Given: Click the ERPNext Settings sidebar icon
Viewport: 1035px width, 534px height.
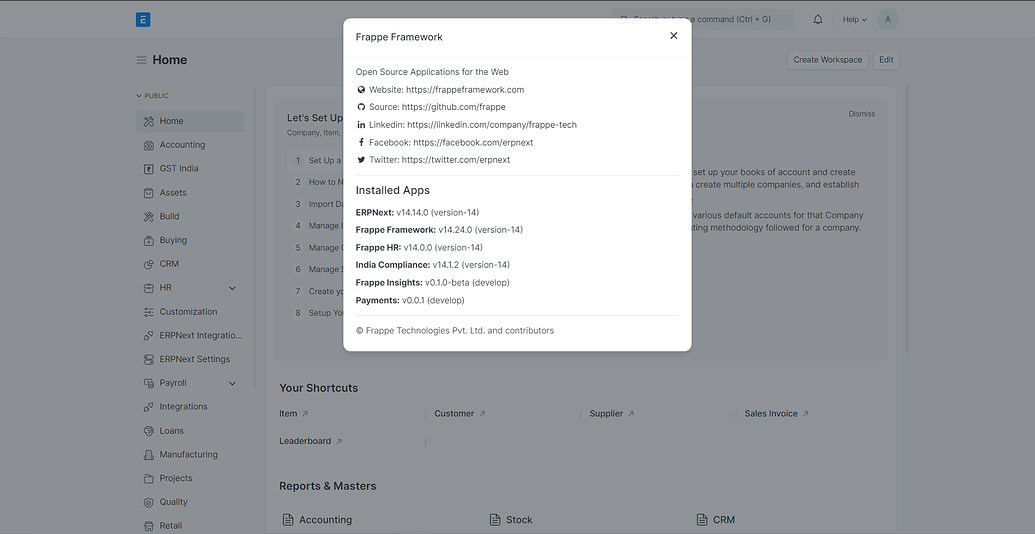Looking at the screenshot, I should (x=149, y=359).
